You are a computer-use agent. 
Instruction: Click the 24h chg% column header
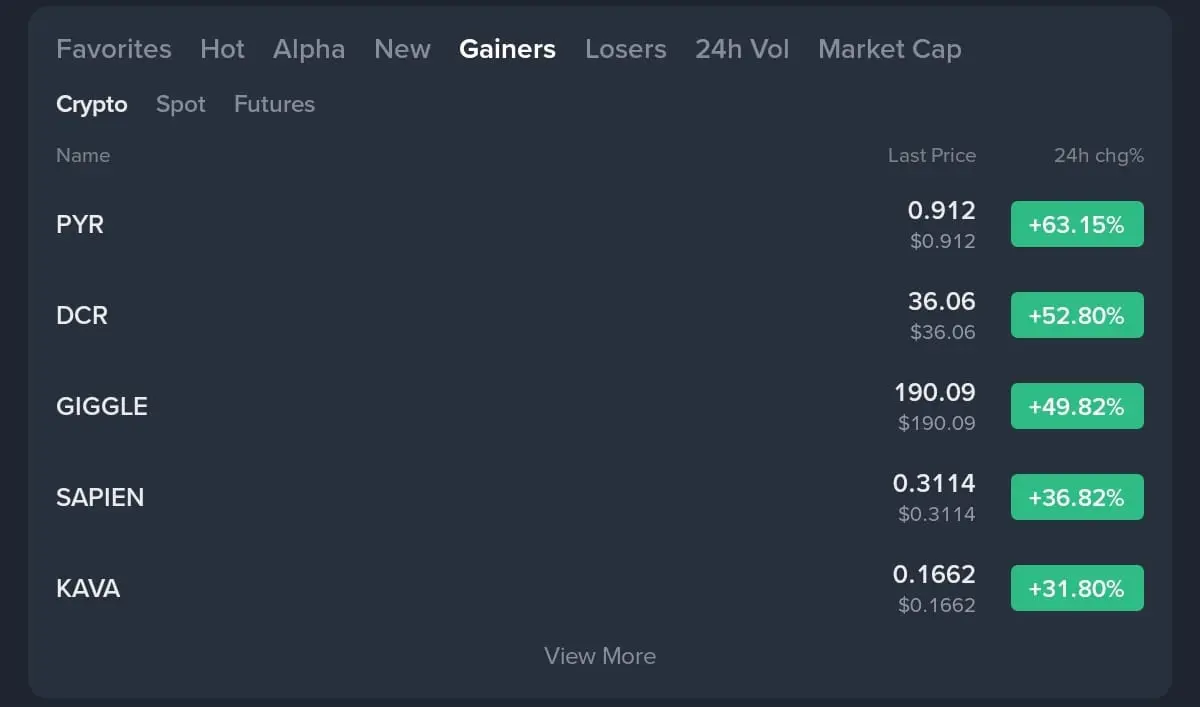[1098, 155]
